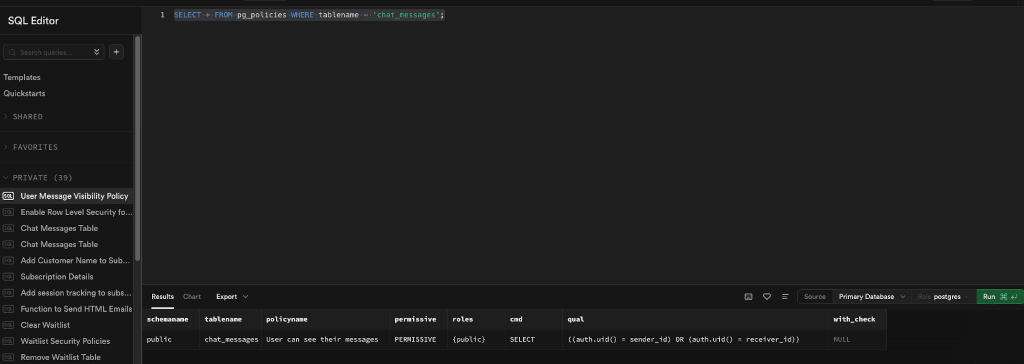This screenshot has height=364, width=1024.
Task: Click the SQL Editor heading
Action: 33,21
